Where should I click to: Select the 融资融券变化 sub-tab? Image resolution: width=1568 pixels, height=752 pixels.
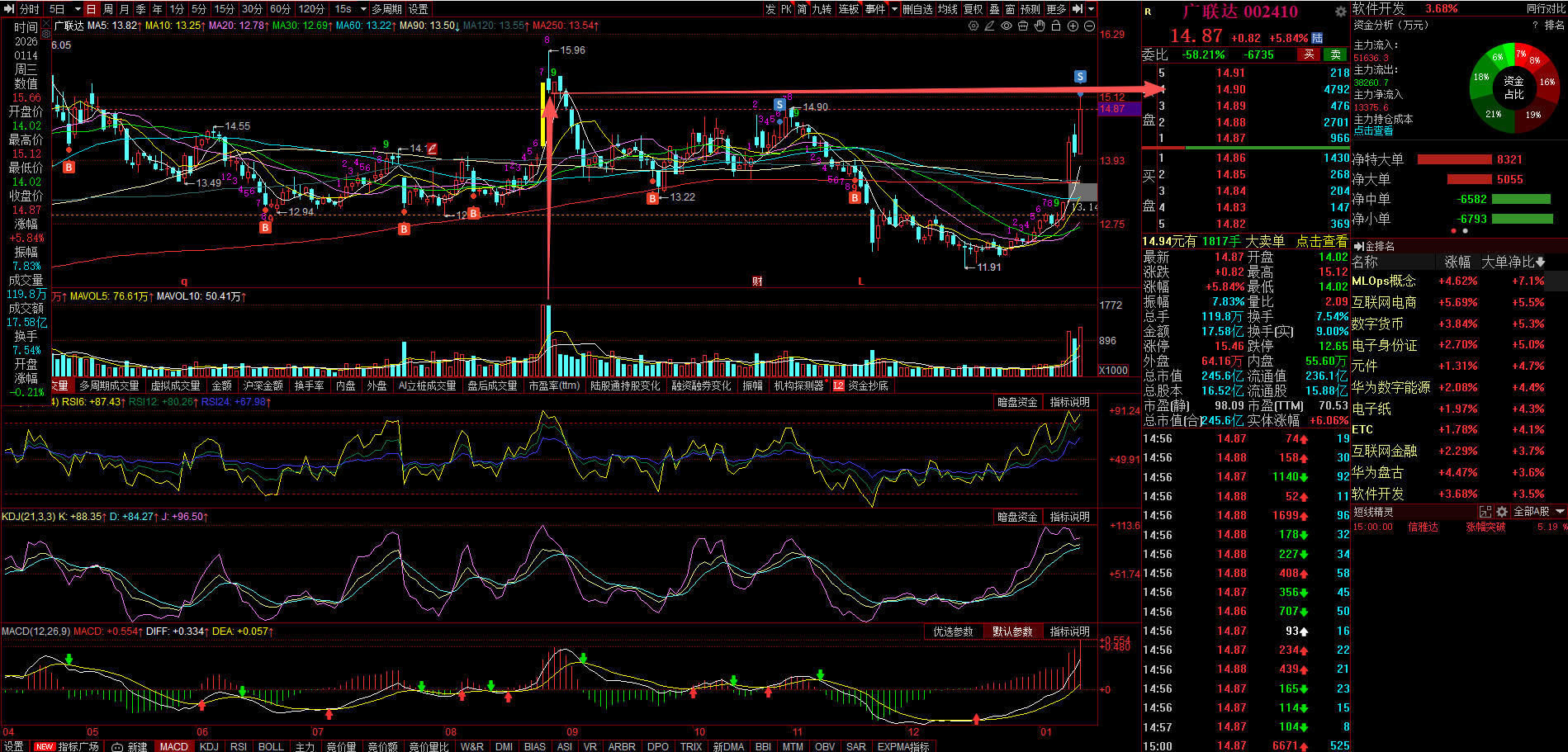pos(700,385)
